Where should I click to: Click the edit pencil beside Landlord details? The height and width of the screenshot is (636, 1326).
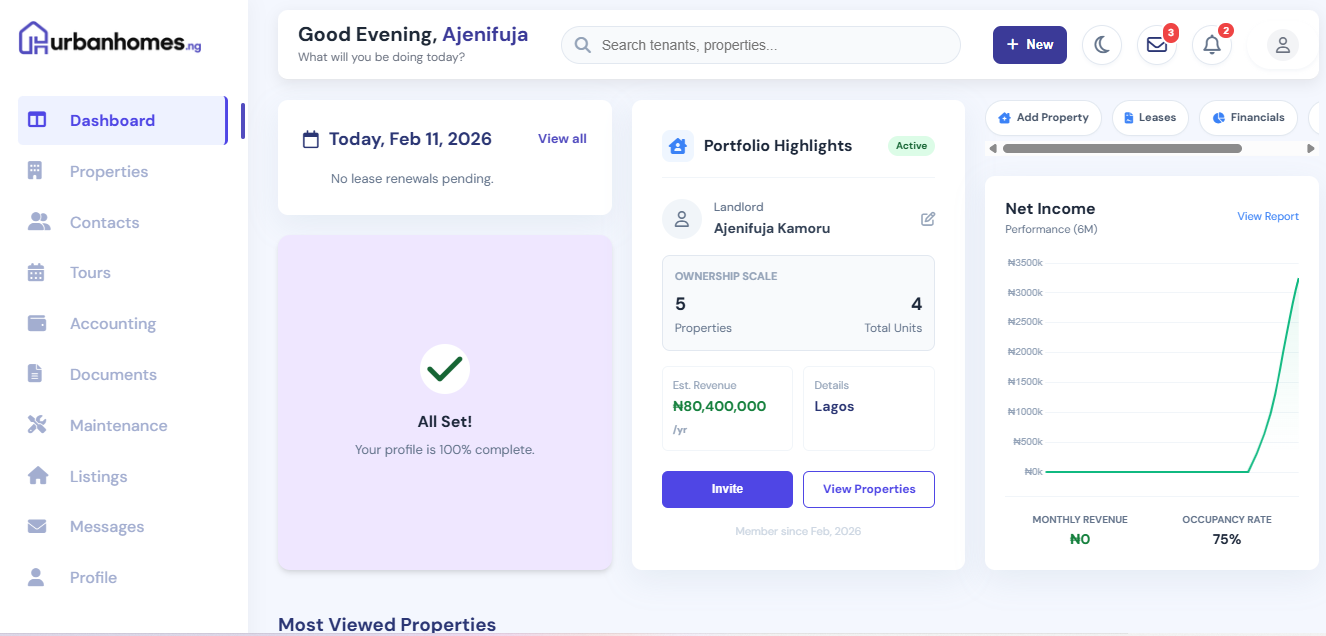pyautogui.click(x=928, y=218)
